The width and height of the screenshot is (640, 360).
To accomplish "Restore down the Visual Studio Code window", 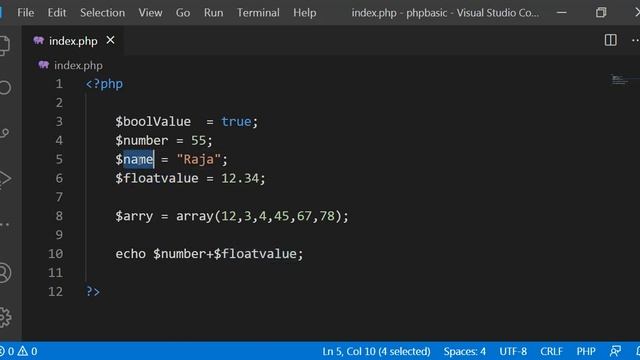I will pyautogui.click(x=601, y=13).
